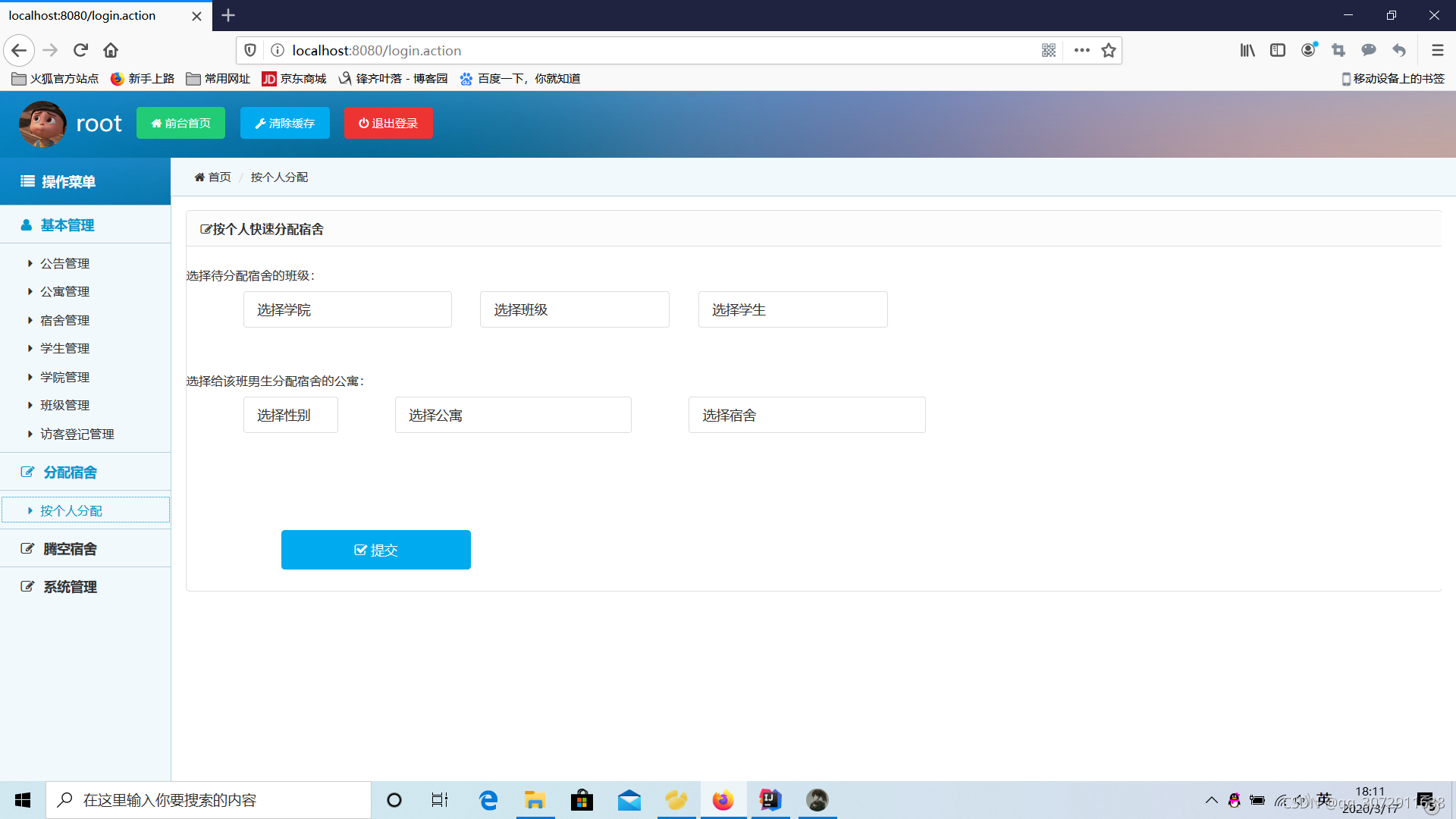Select the 按个人分配 sidebar item
This screenshot has height=819, width=1456.
[71, 511]
